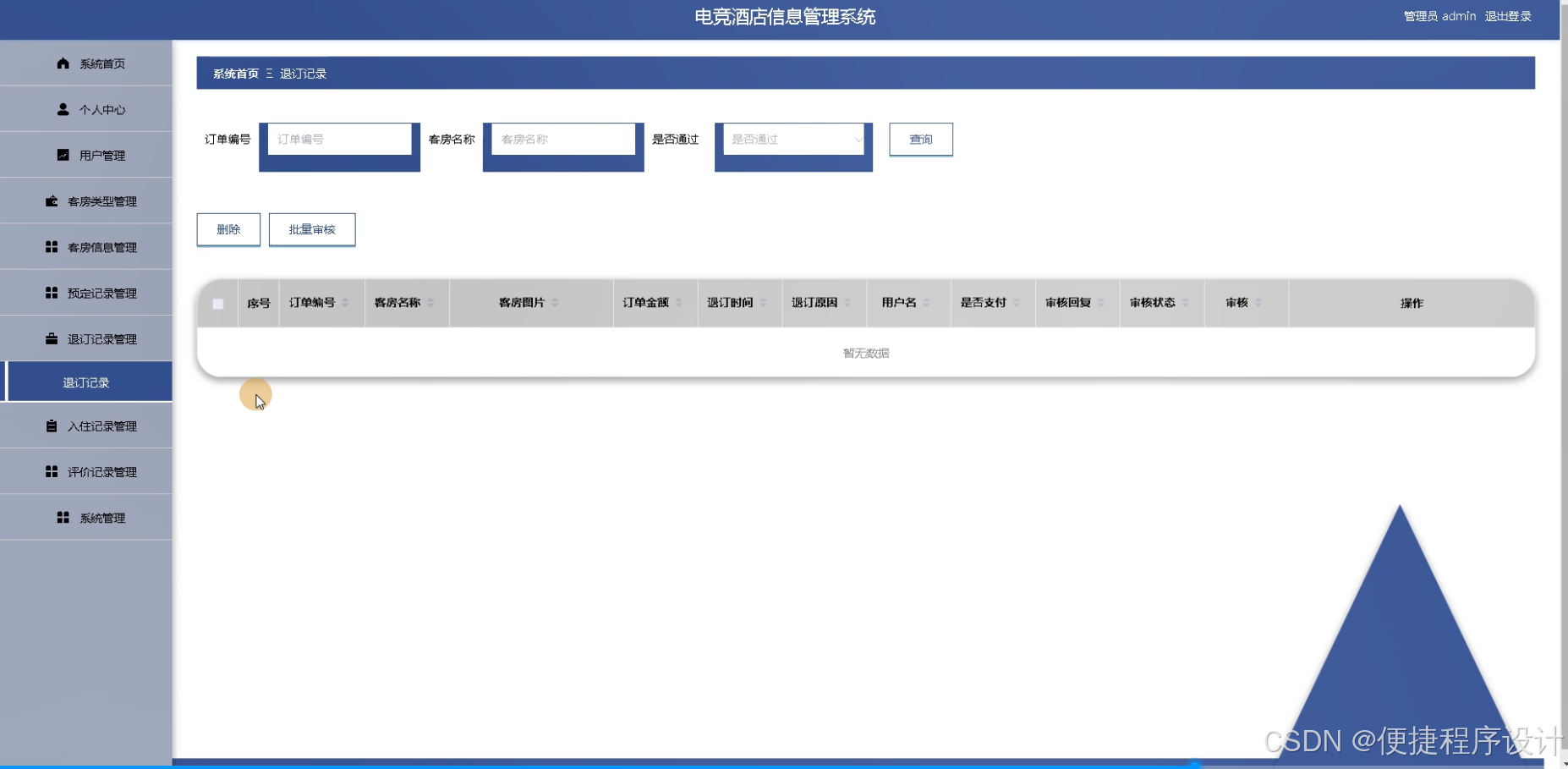Click the grid icon beside 评价记录管理
Viewport: 1568px width, 769px height.
coord(52,471)
